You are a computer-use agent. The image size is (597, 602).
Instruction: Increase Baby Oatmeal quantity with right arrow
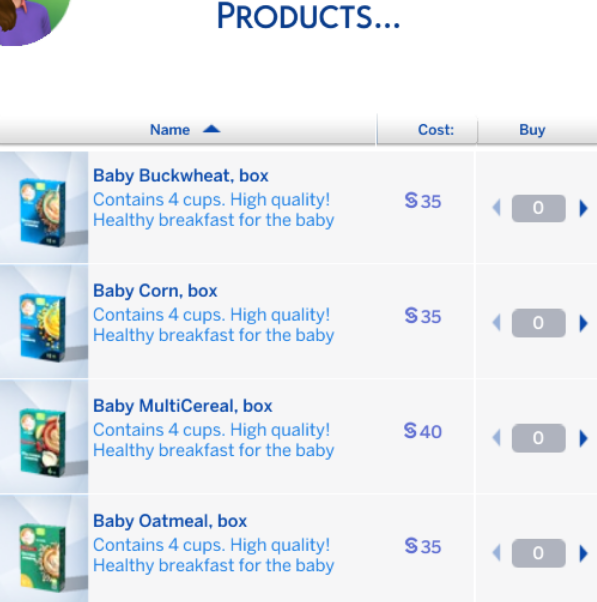click(584, 553)
